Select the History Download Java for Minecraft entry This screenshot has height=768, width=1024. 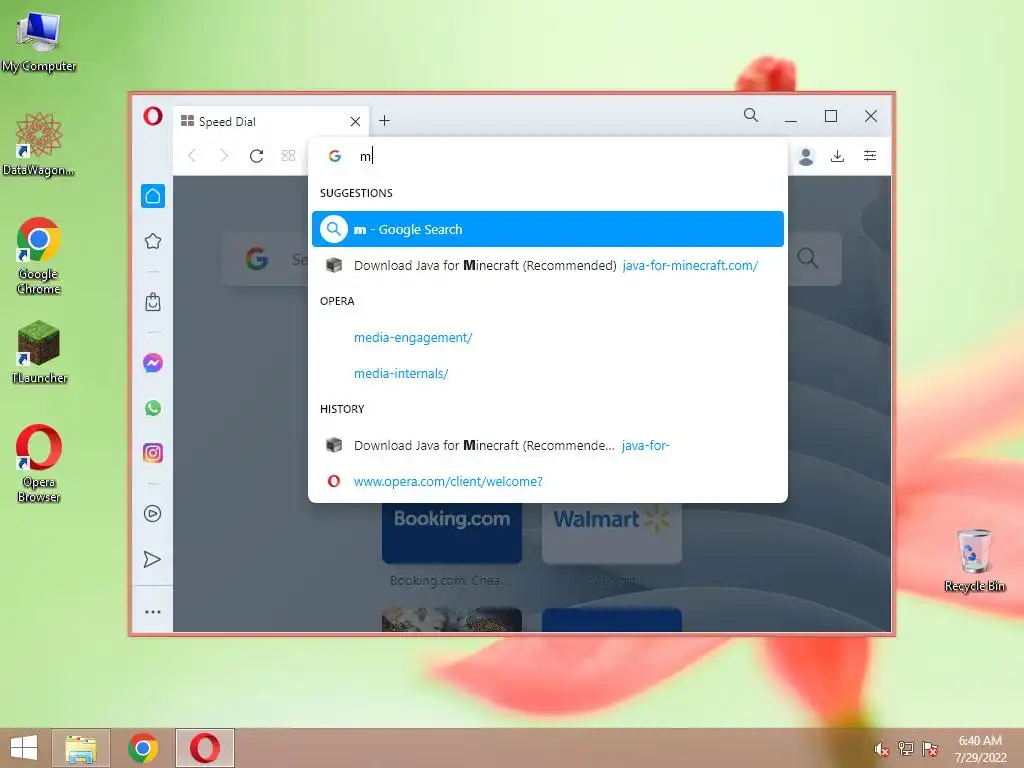pyautogui.click(x=548, y=445)
